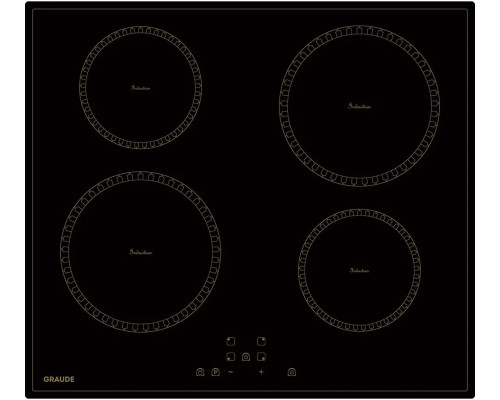500x400 pixels.
Task: Decrease heat with the minus control
Action: (231, 372)
